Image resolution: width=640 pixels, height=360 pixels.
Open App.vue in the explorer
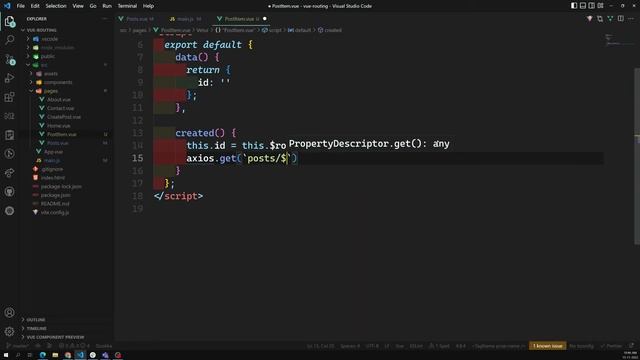(x=53, y=152)
